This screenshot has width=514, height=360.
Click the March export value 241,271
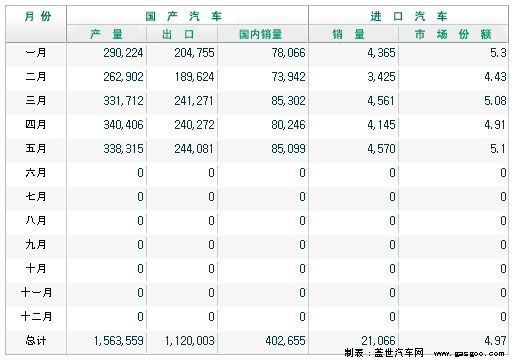[x=194, y=101]
